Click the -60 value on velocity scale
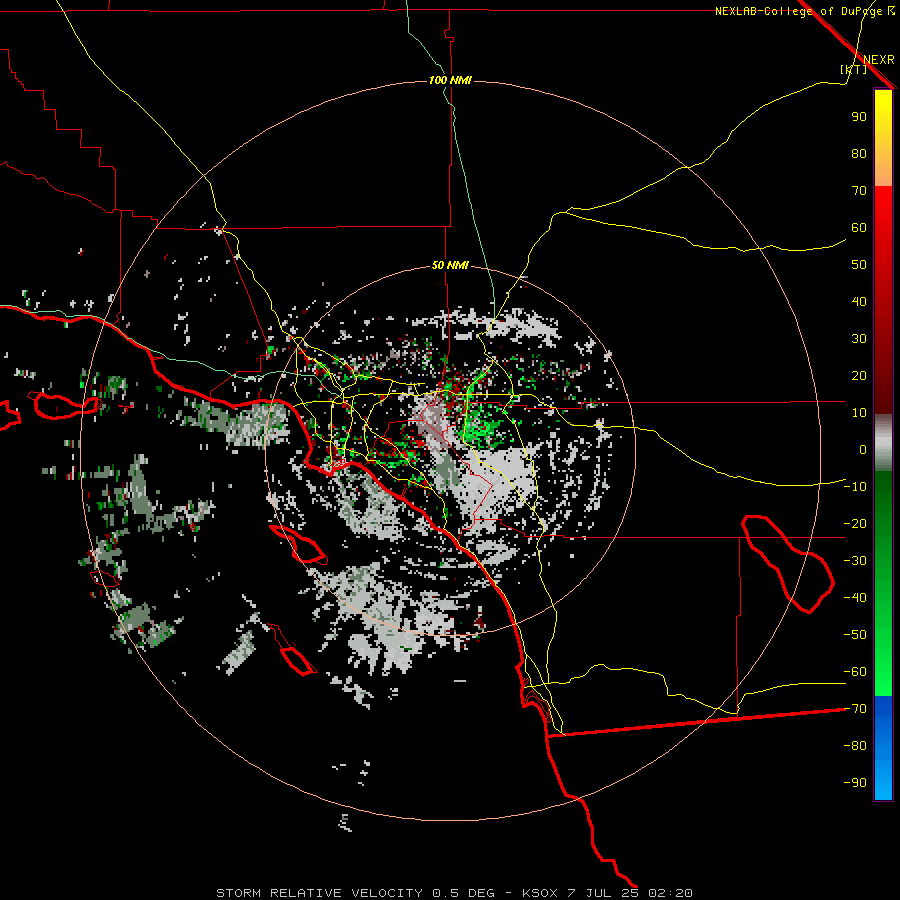The image size is (900, 900). pos(855,672)
